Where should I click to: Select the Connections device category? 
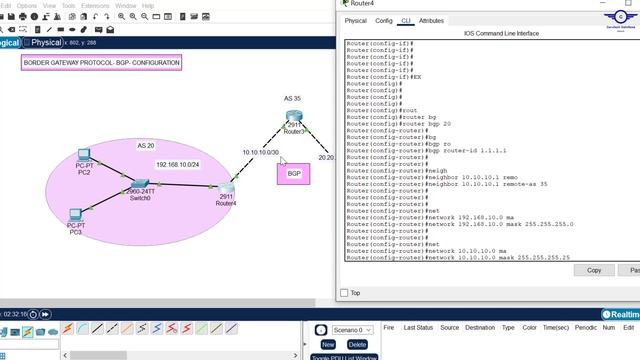(x=28, y=332)
